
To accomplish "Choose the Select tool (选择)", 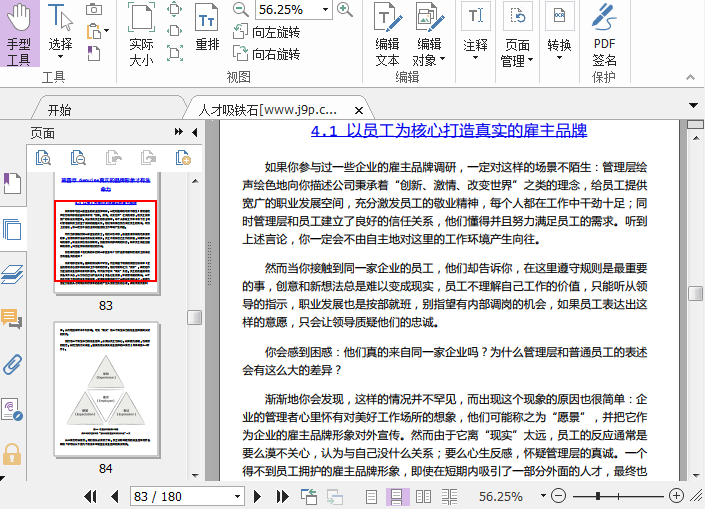I will point(60,32).
